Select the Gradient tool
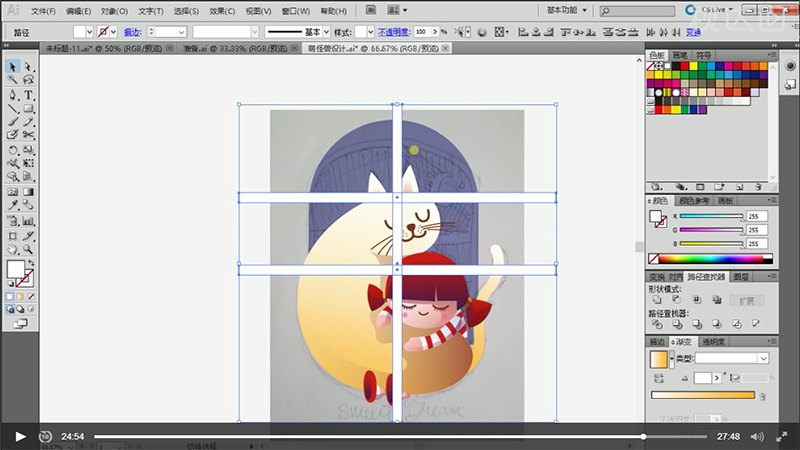 [28, 192]
